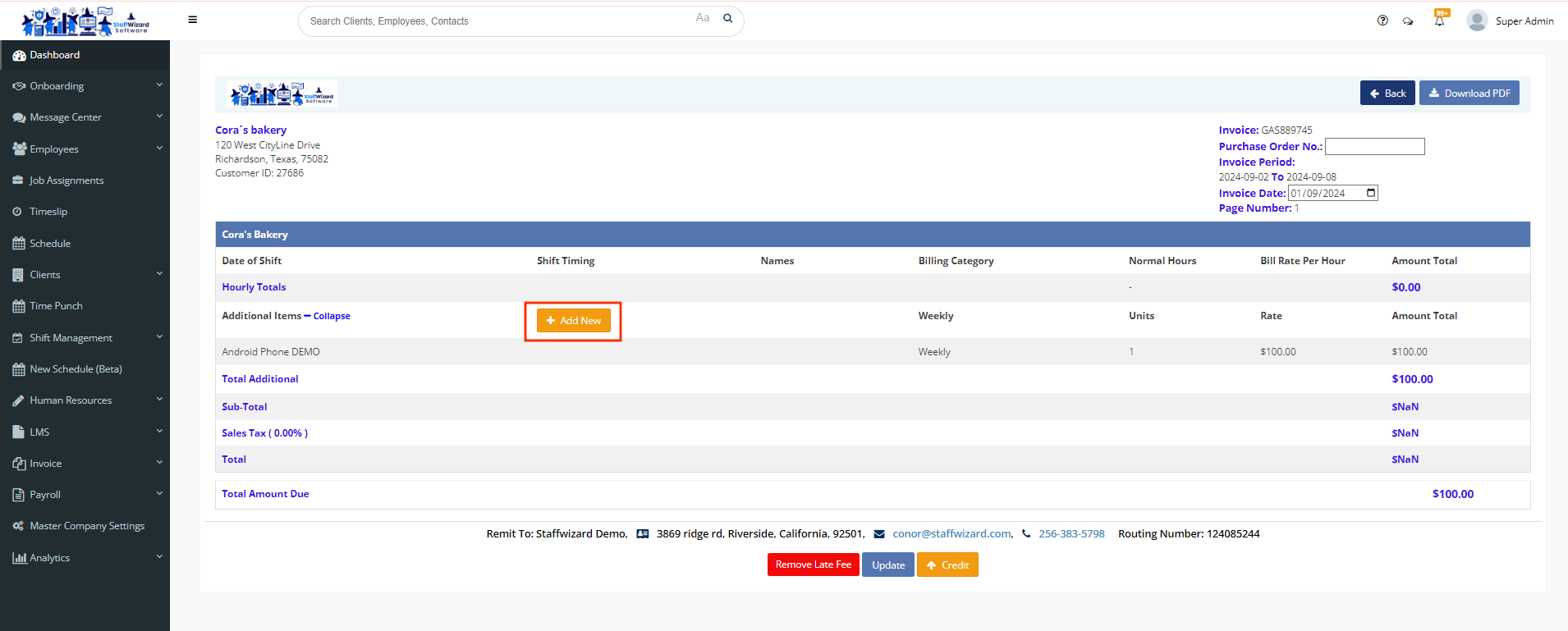The image size is (1568, 631).
Task: Click the New Schedule (Beta) icon
Action: 19,369
